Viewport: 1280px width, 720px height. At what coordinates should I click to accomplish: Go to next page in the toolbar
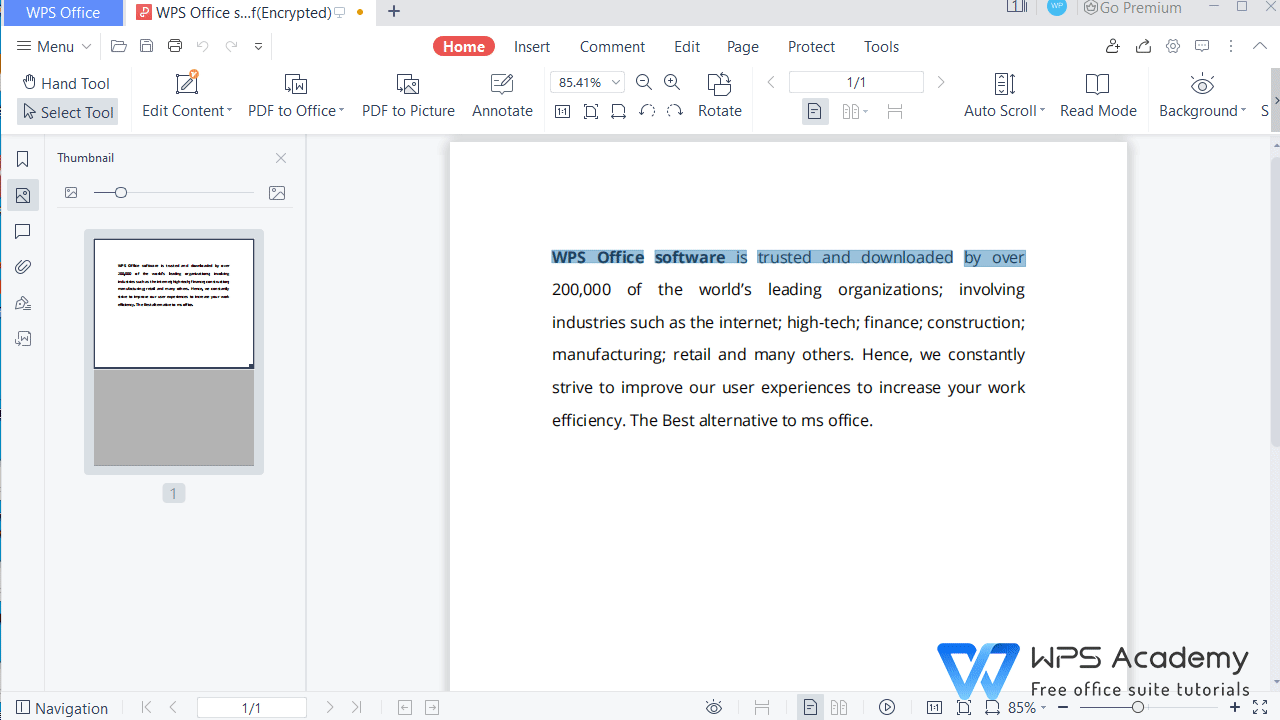(x=940, y=82)
